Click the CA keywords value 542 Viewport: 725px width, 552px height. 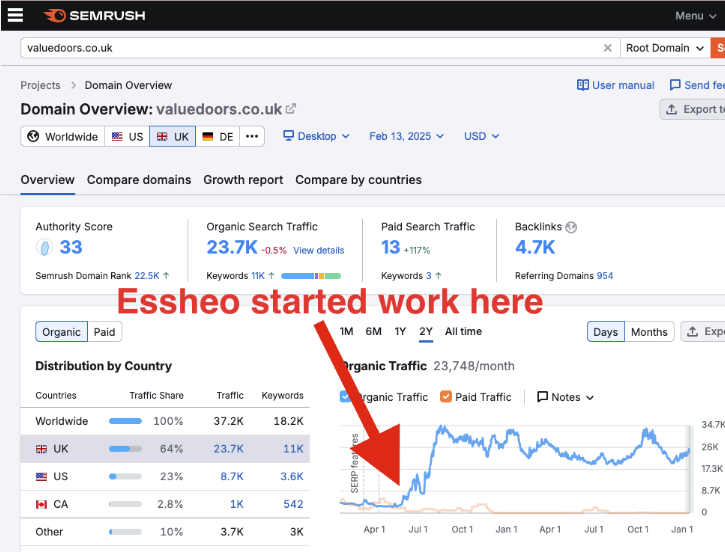coord(293,504)
